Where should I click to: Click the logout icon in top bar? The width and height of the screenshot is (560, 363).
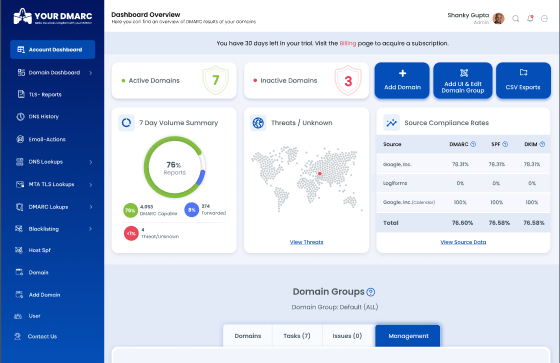click(544, 19)
